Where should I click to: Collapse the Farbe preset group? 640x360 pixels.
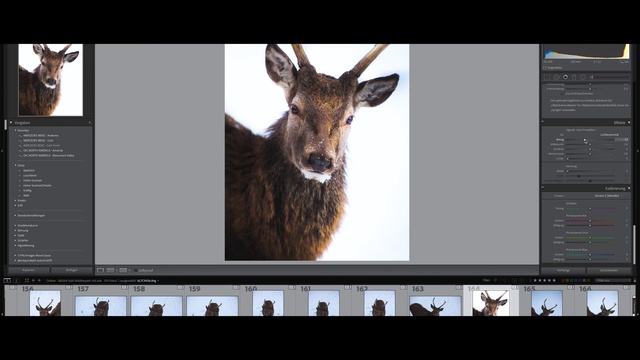pos(16,165)
